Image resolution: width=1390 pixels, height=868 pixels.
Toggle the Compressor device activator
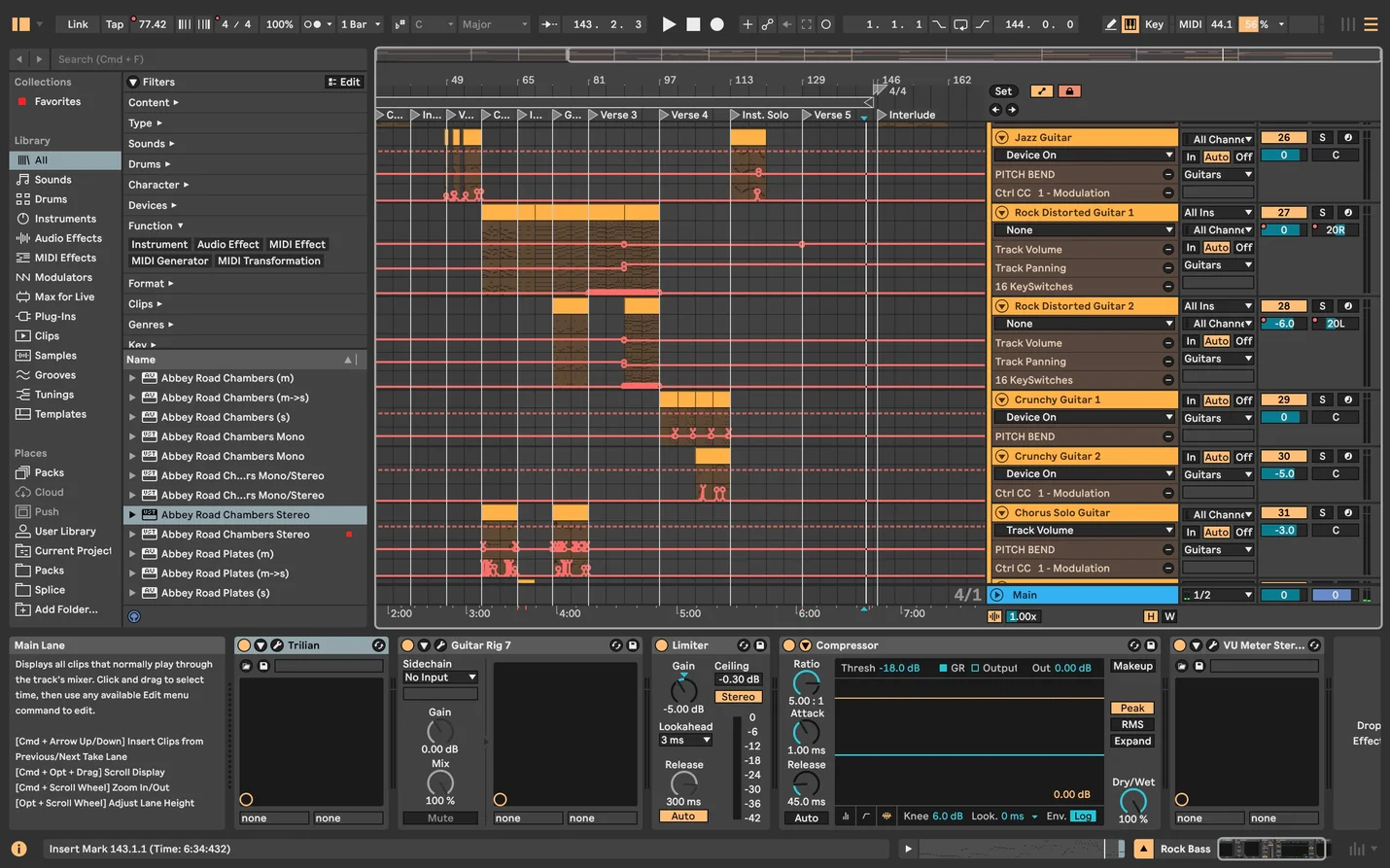[789, 645]
